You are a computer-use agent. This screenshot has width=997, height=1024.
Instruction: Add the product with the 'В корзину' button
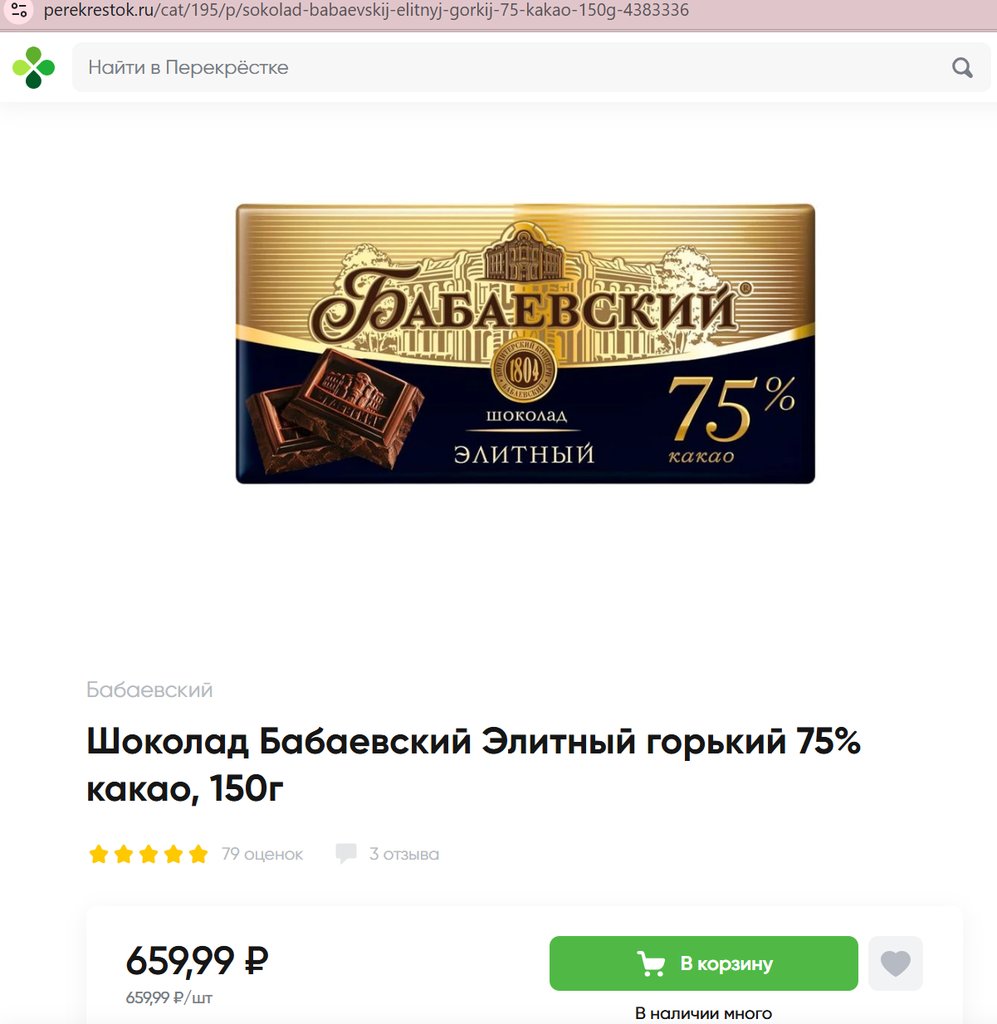703,963
